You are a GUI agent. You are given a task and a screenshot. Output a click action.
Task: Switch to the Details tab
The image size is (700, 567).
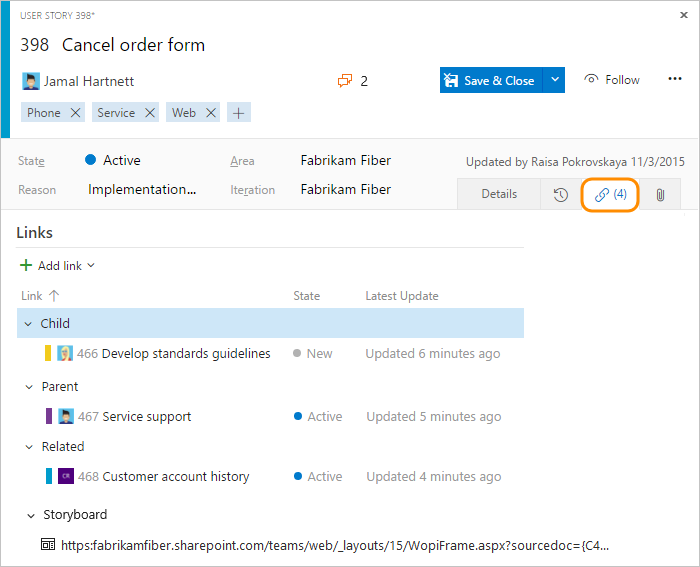(499, 194)
